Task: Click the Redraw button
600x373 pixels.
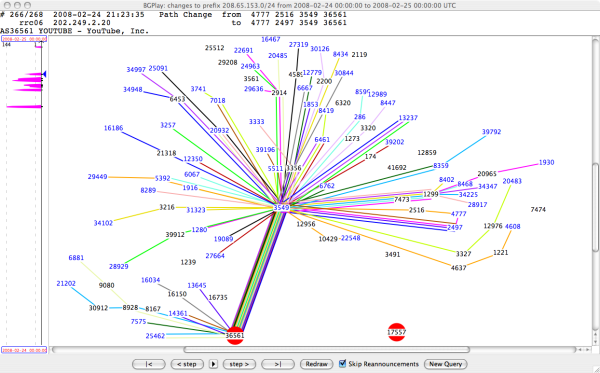Action: coord(316,364)
